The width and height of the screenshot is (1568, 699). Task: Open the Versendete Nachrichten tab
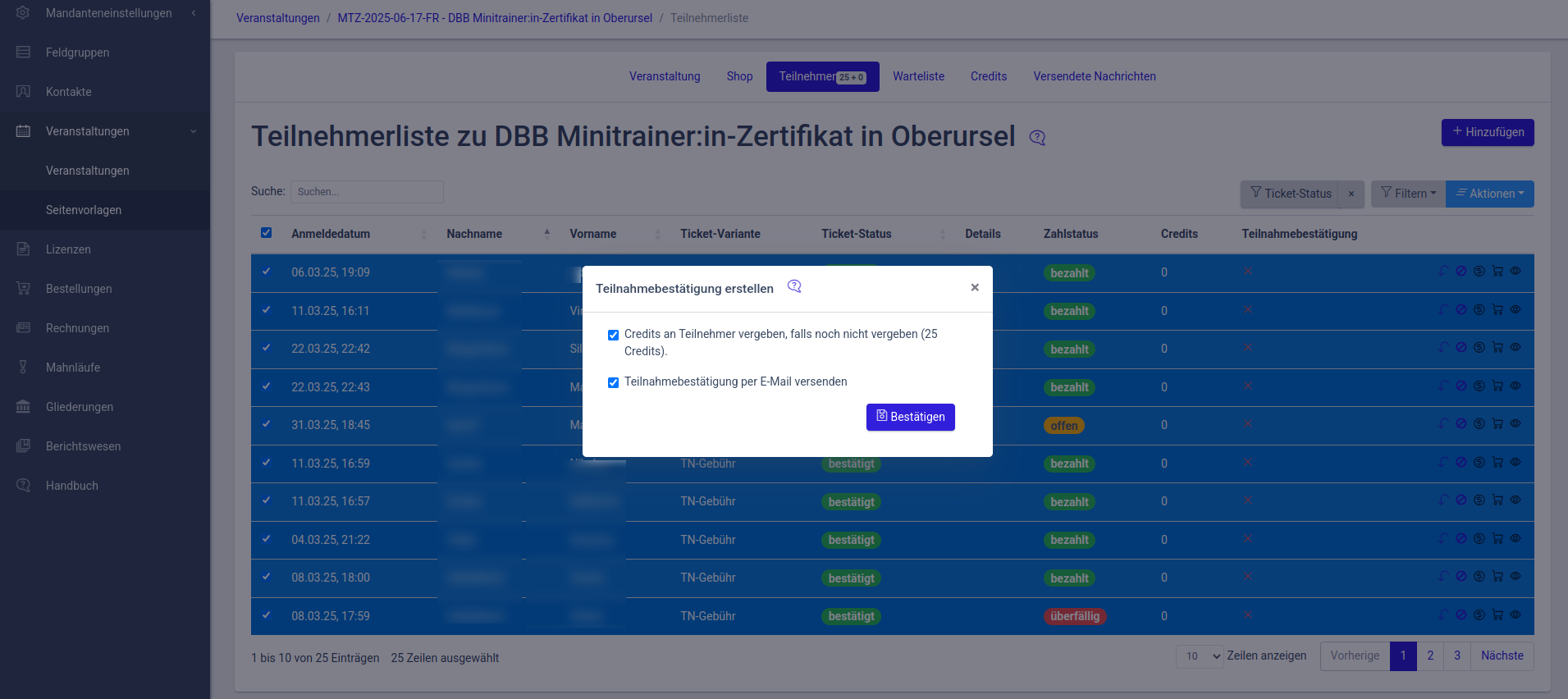click(x=1094, y=76)
